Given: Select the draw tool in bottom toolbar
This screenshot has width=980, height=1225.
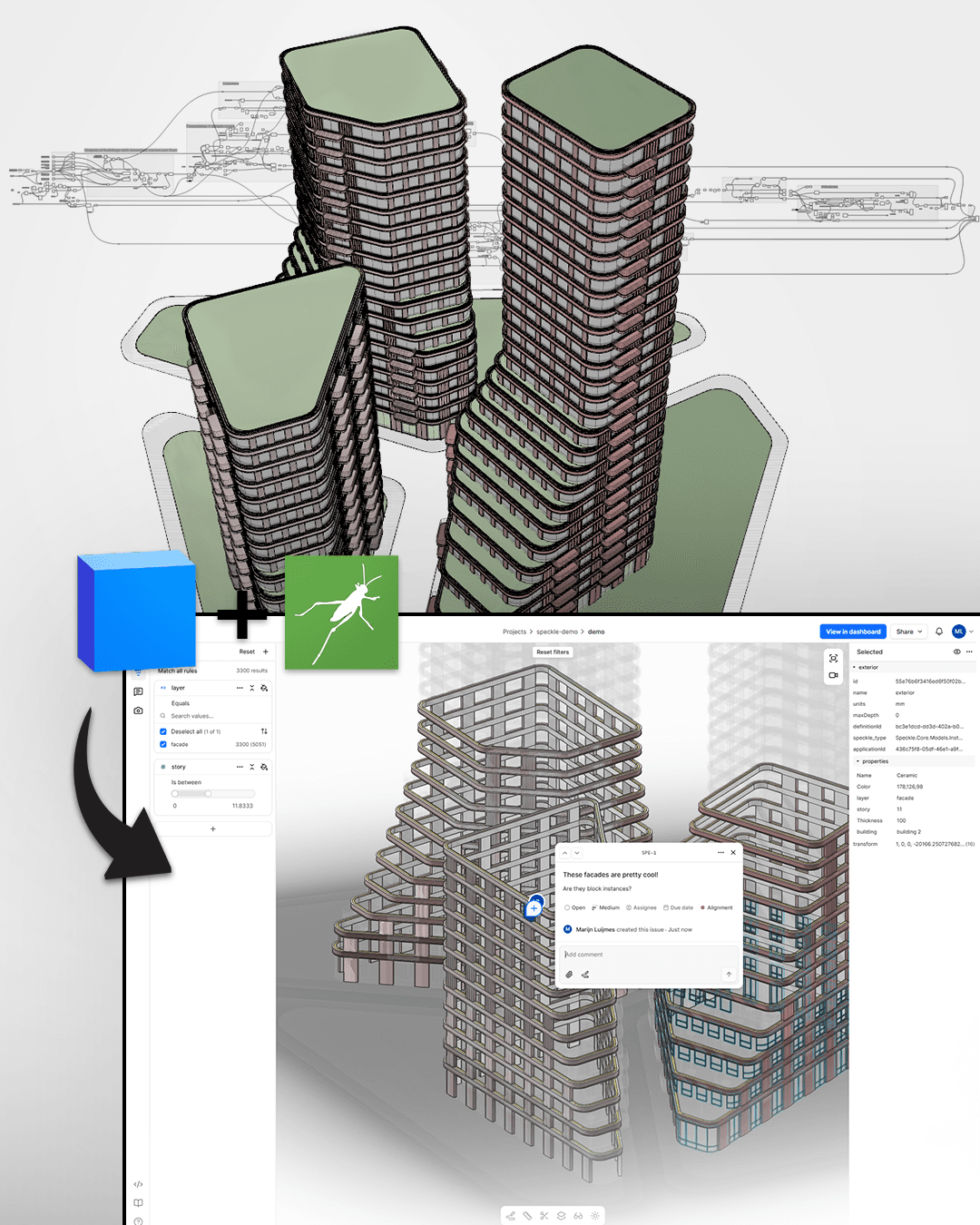Looking at the screenshot, I should click(x=510, y=1216).
